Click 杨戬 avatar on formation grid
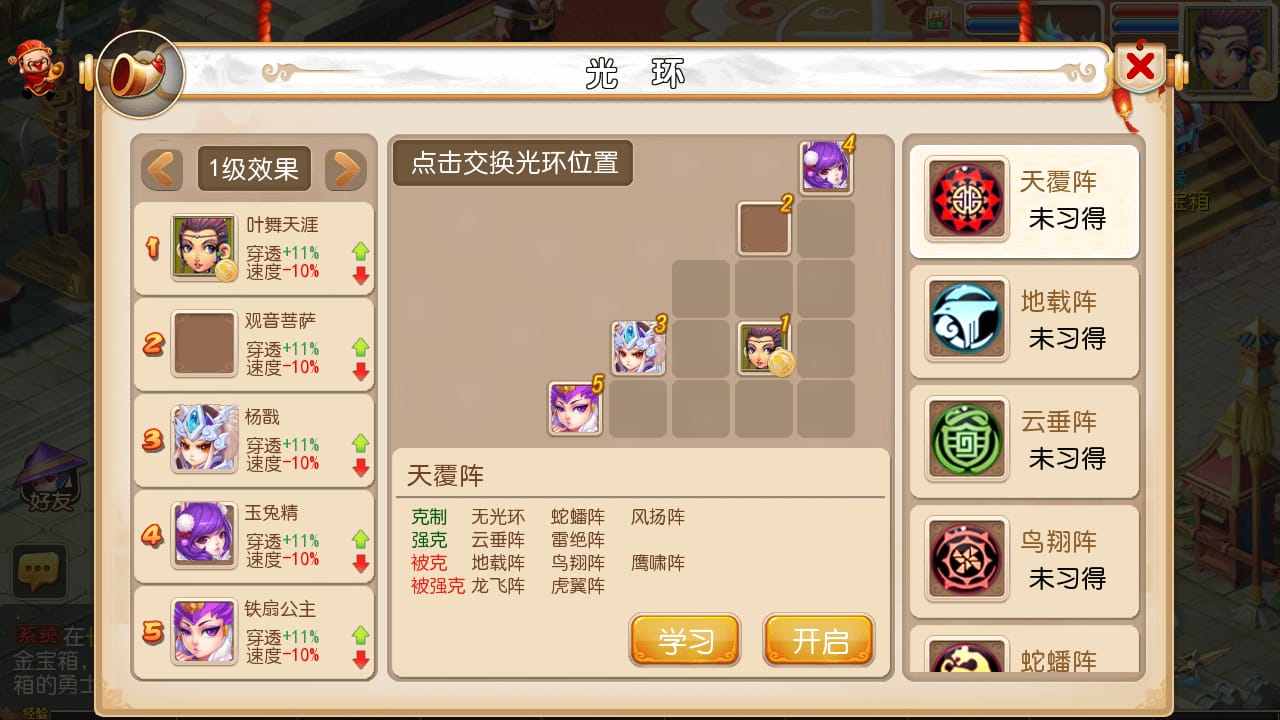The width and height of the screenshot is (1280, 720). [640, 348]
